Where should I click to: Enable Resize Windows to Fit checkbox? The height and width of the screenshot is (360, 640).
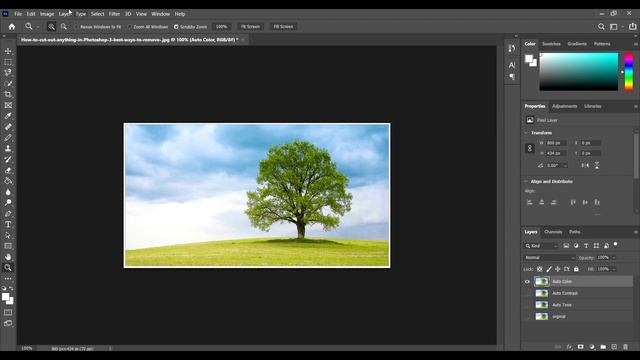(76, 27)
